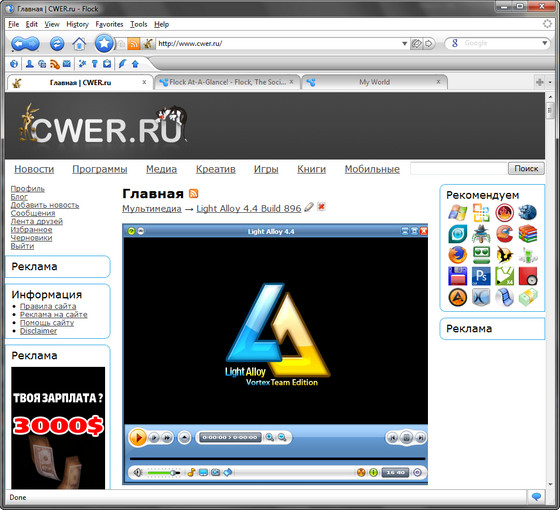Open the Help menu
Screen dimensions: 560x510
tap(161, 24)
